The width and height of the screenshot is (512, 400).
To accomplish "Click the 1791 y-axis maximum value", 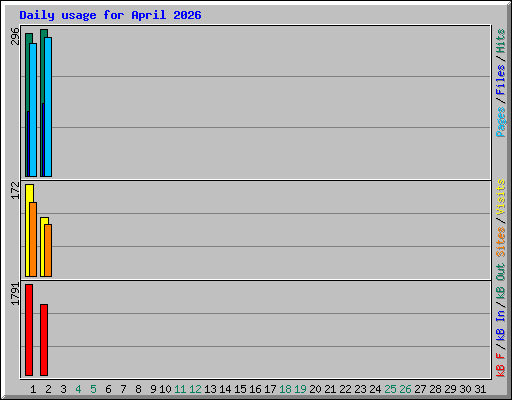I will click(15, 294).
